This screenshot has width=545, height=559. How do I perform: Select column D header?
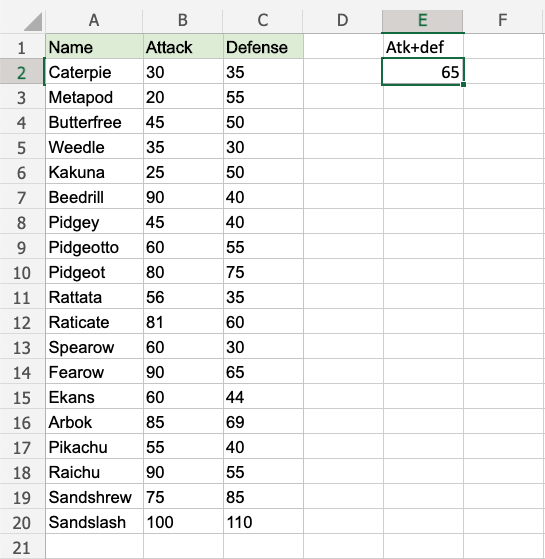tap(343, 21)
